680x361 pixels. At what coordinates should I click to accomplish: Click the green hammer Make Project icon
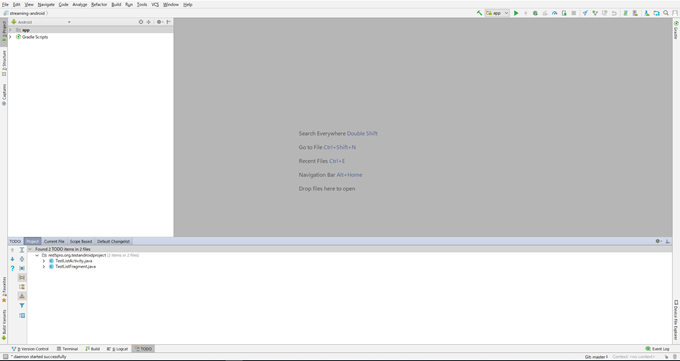[x=479, y=13]
